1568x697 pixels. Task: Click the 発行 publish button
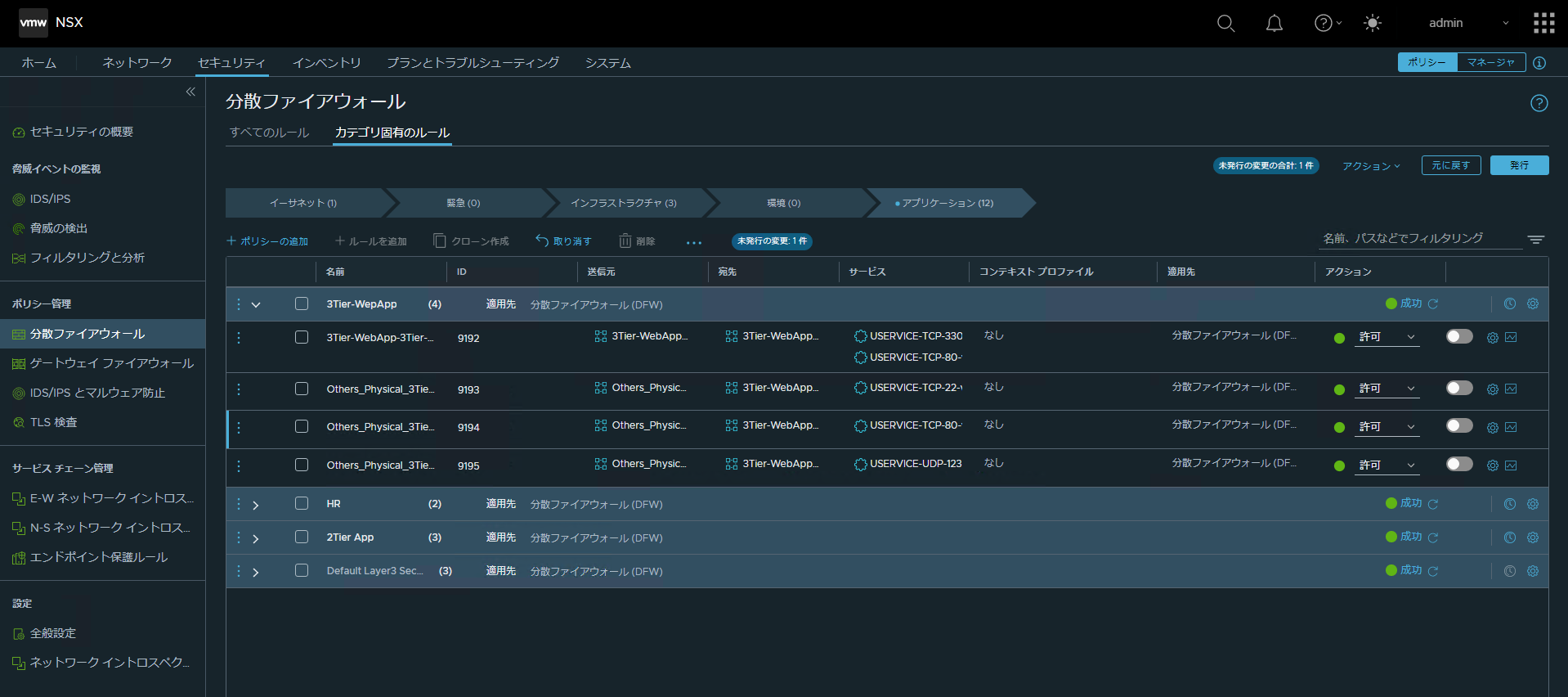point(1519,165)
